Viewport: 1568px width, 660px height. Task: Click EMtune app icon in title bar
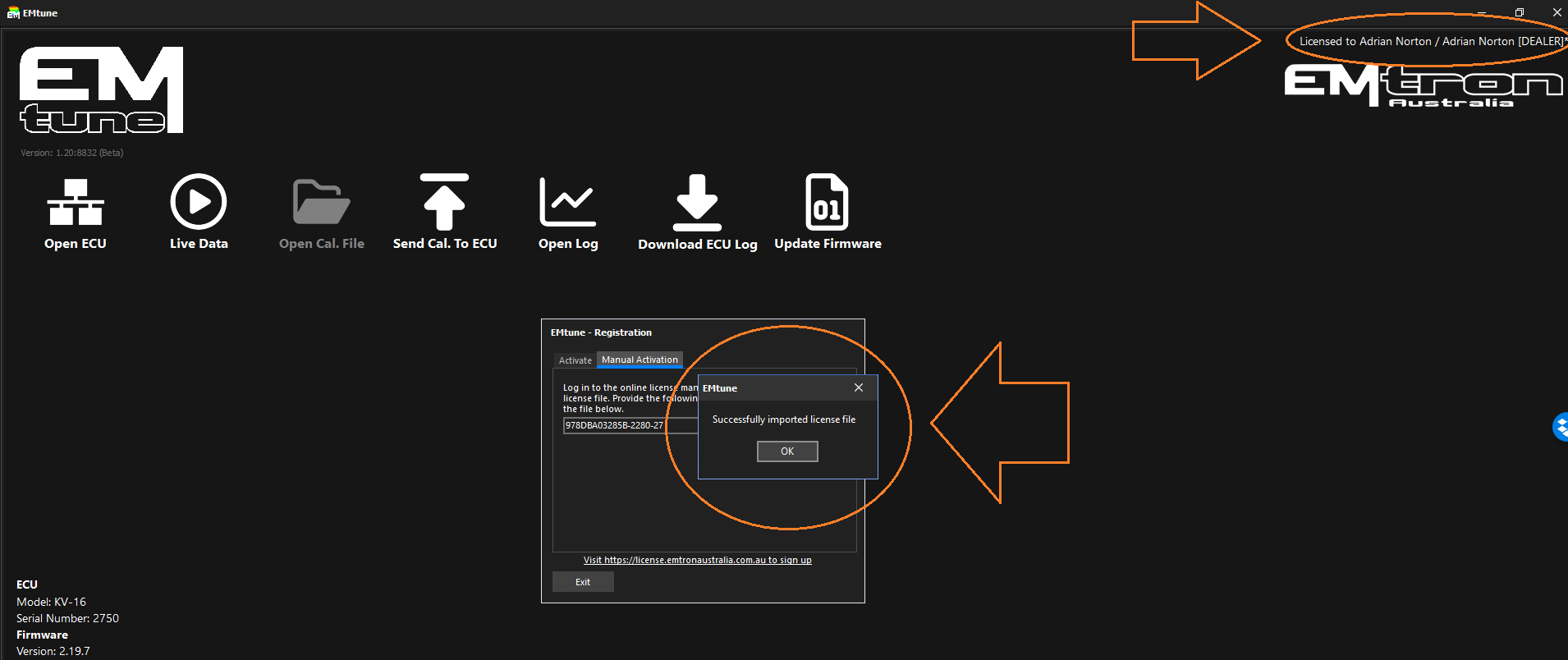click(x=13, y=13)
